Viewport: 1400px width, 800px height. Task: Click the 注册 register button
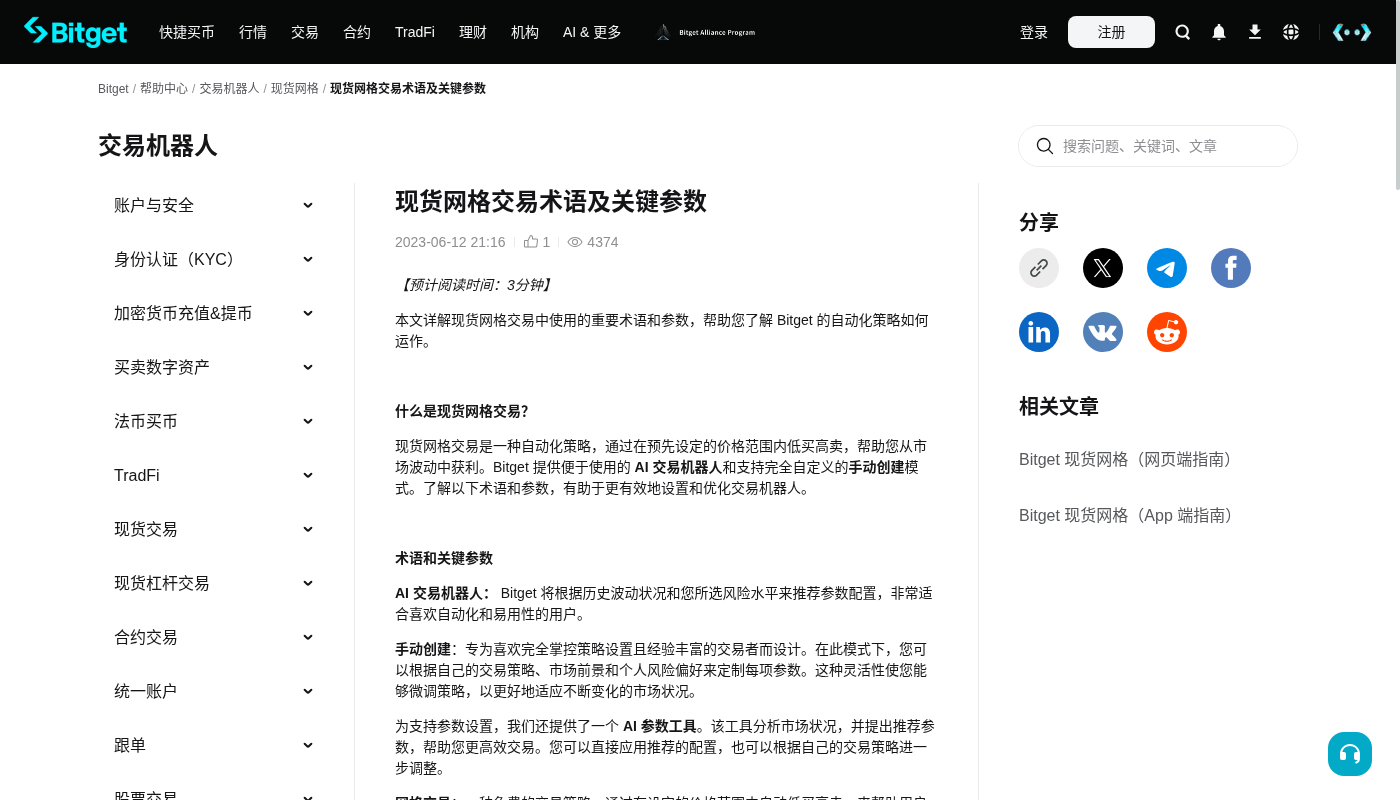1111,32
